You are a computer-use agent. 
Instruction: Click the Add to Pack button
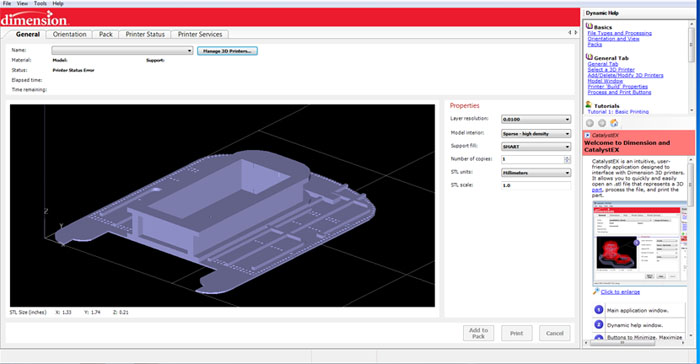478,333
